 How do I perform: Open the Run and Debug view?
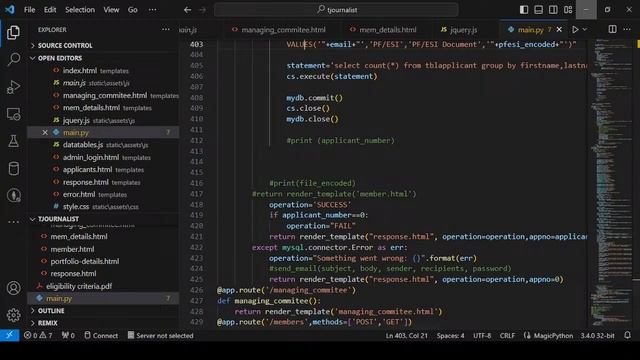point(13,87)
